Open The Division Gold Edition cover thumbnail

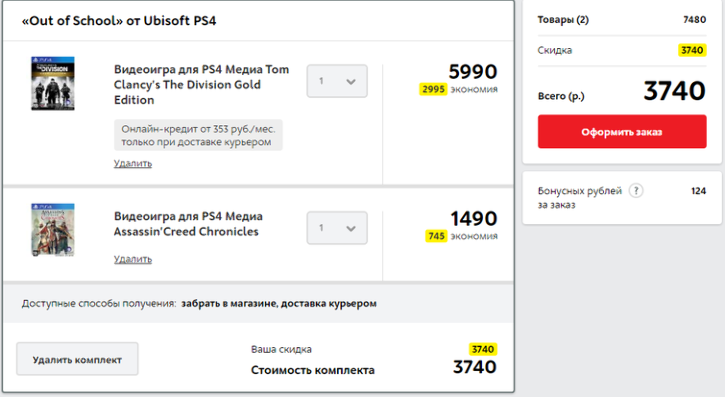pos(53,84)
